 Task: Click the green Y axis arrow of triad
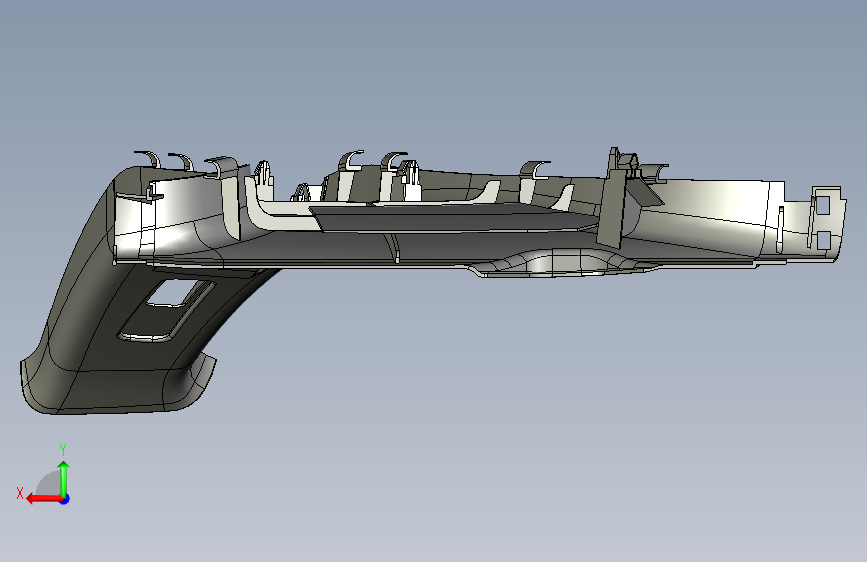coord(64,479)
